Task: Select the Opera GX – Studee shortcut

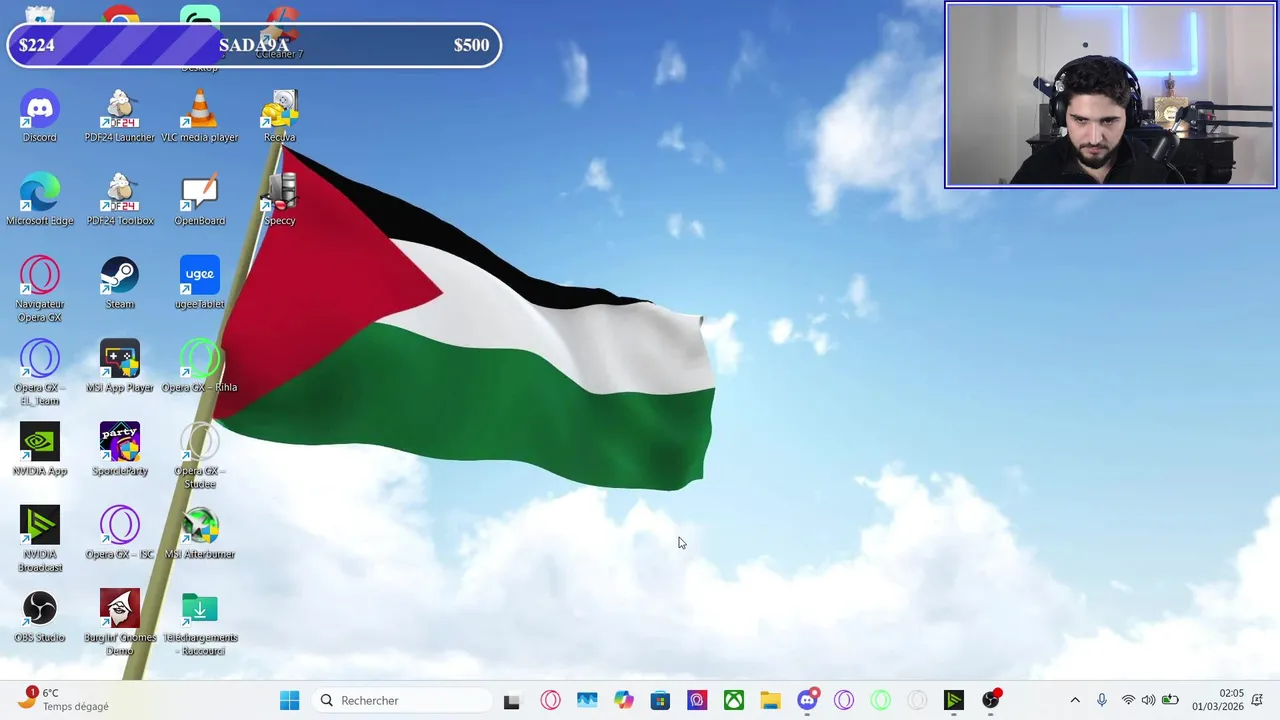Action: 200,456
